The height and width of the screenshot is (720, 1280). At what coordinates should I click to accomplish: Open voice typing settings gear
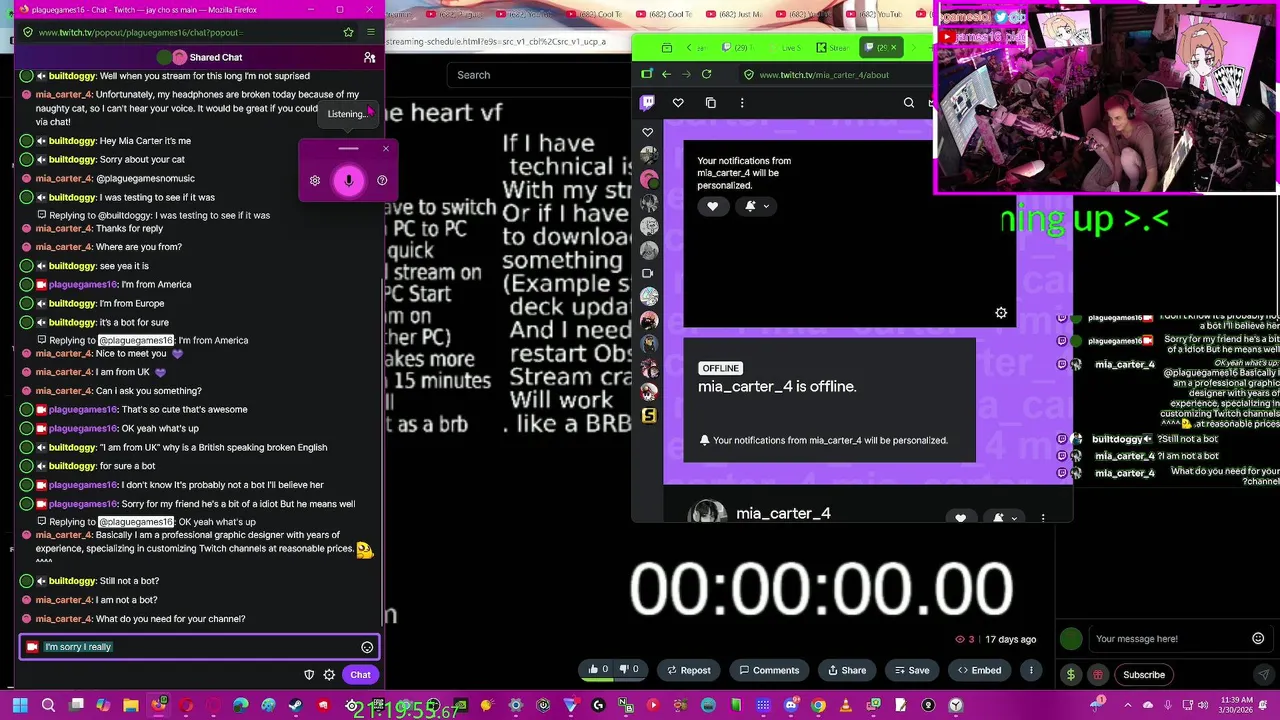point(315,180)
